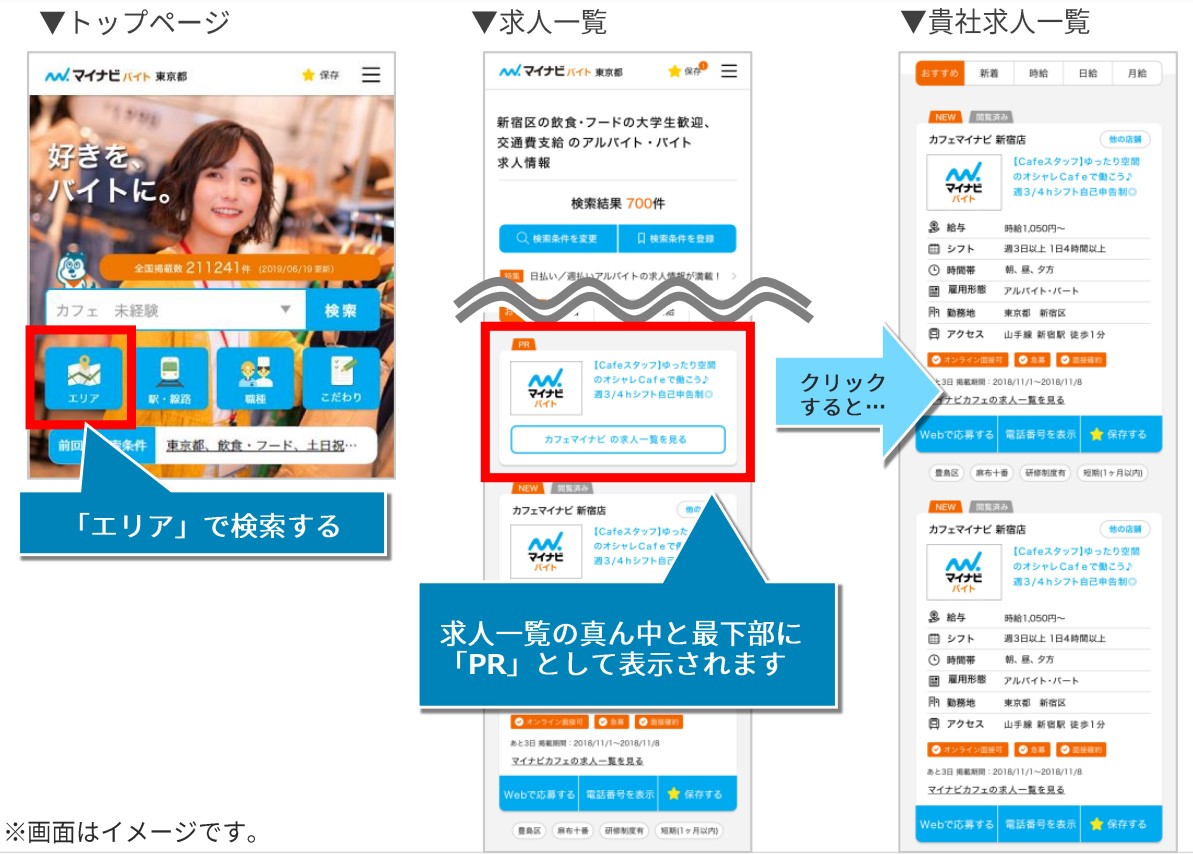Click the 給与 yen icon on lower 貴社求人一覧 card
Screen dimensions: 1193x854
(x=934, y=617)
